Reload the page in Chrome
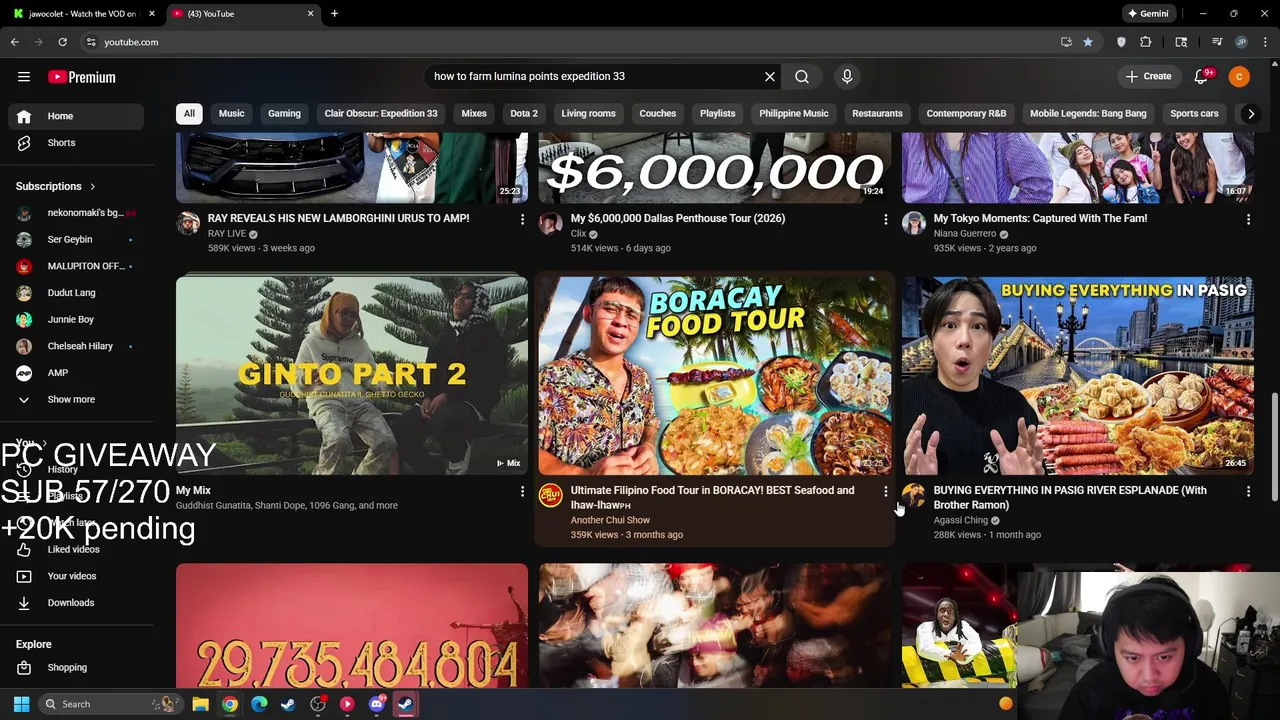 tap(62, 42)
